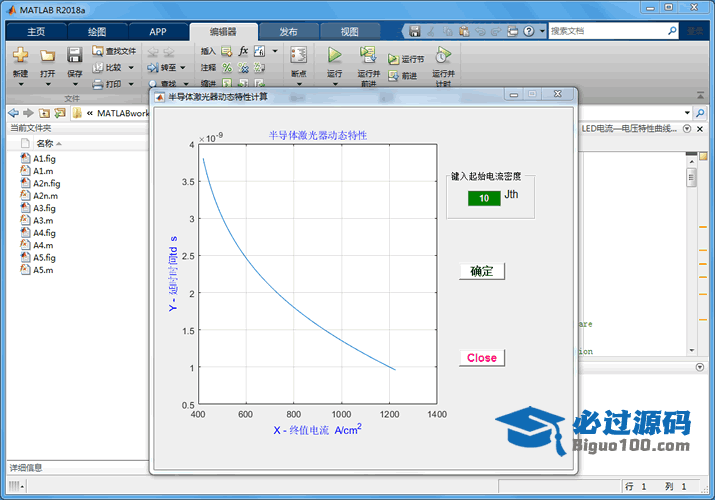Save the file using the 保存 disk icon

pyautogui.click(x=74, y=55)
